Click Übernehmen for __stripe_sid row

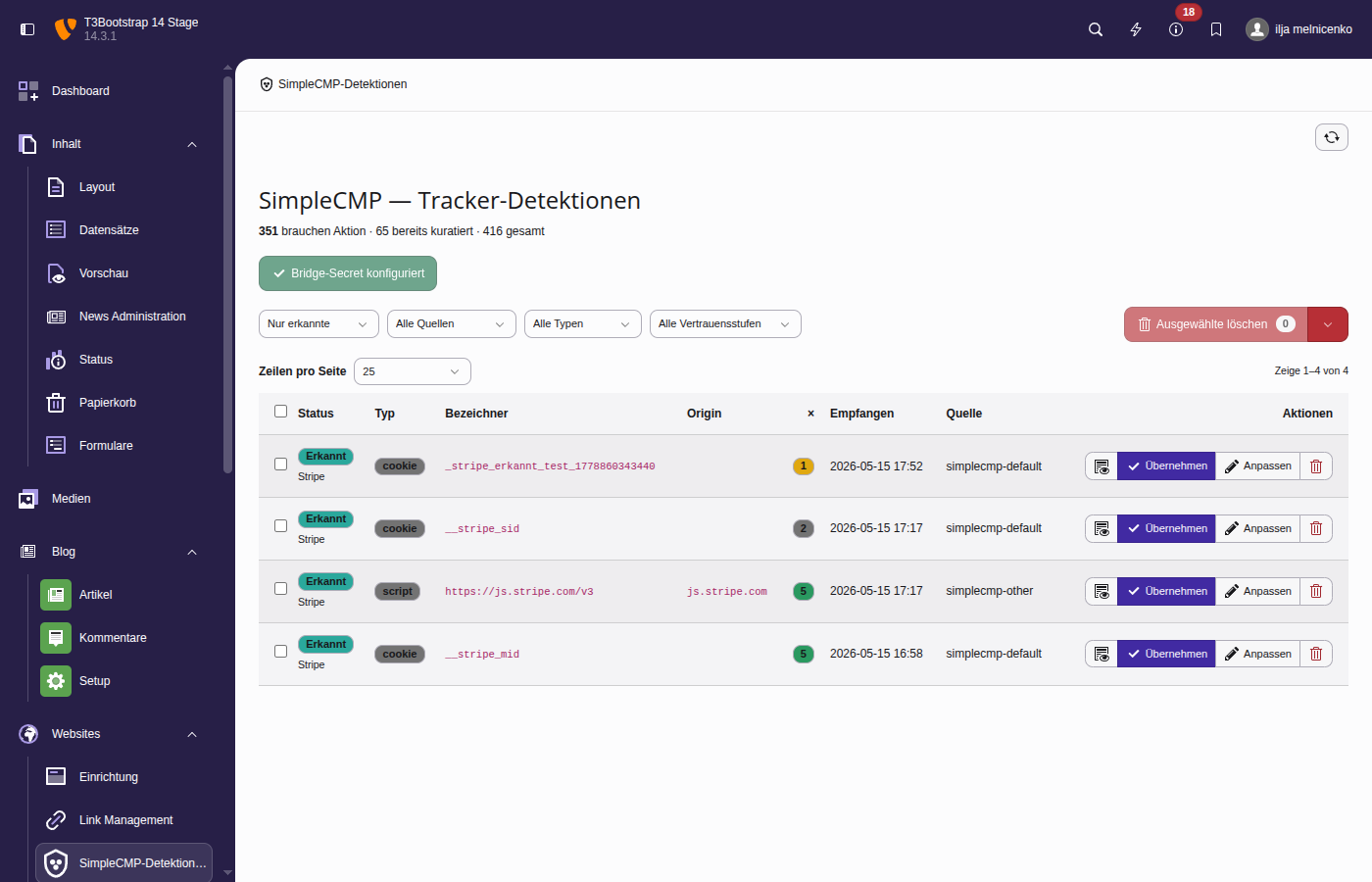pos(1166,529)
